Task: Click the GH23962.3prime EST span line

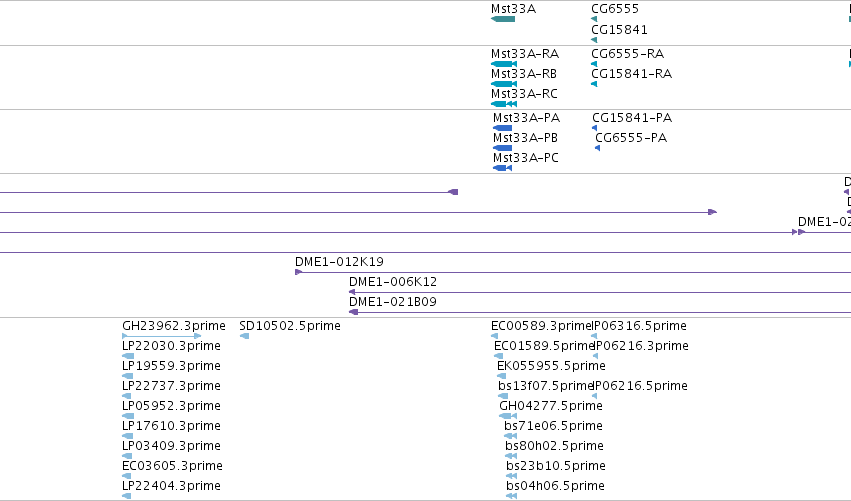Action: [162, 336]
